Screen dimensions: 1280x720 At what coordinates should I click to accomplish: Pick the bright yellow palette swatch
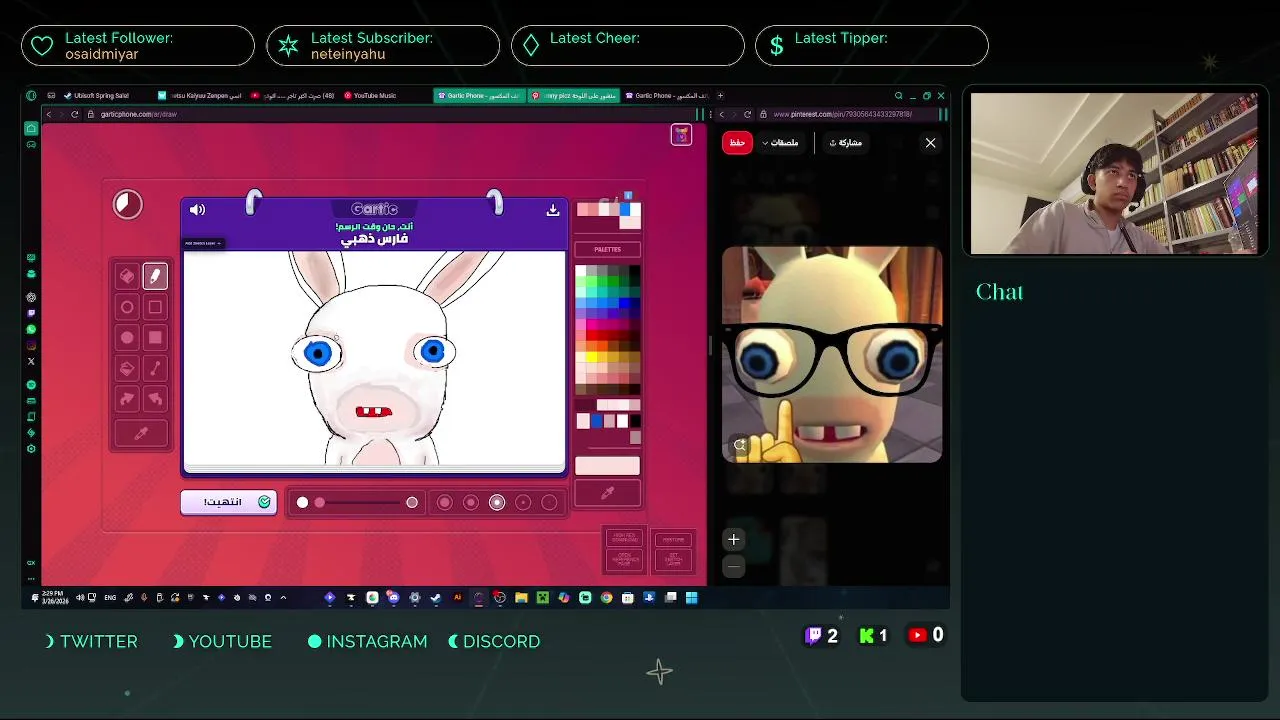pos(592,356)
